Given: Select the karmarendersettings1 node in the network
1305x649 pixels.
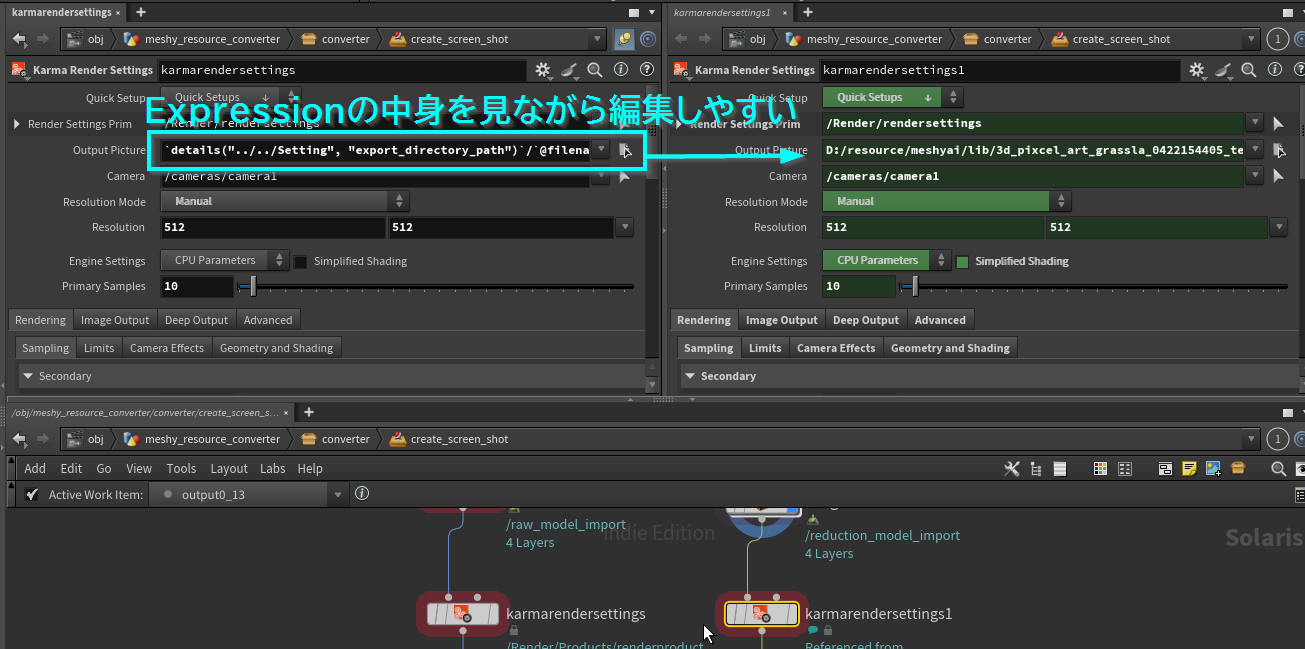Looking at the screenshot, I should tap(761, 613).
